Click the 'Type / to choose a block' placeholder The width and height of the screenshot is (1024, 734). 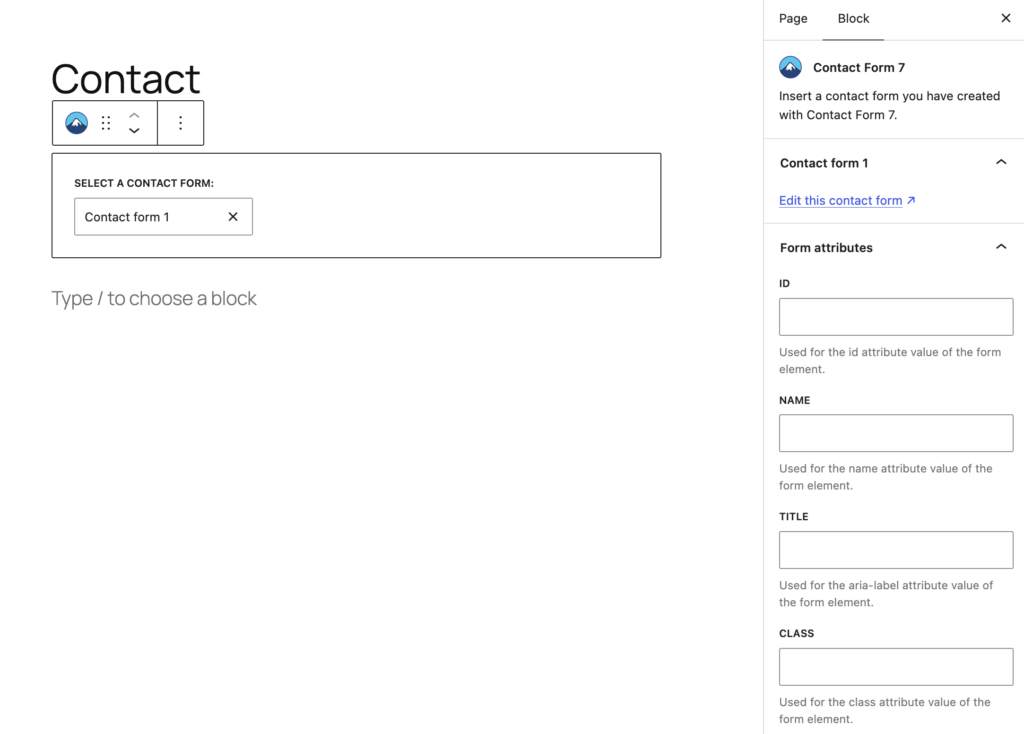tap(154, 298)
